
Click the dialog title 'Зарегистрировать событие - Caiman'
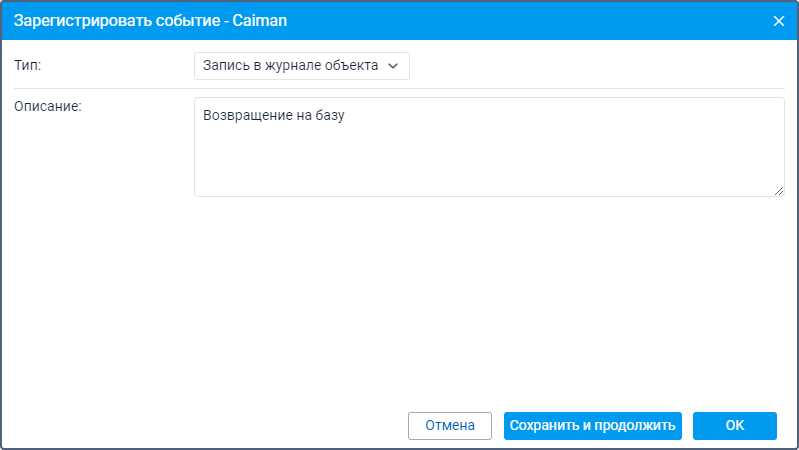click(x=150, y=21)
